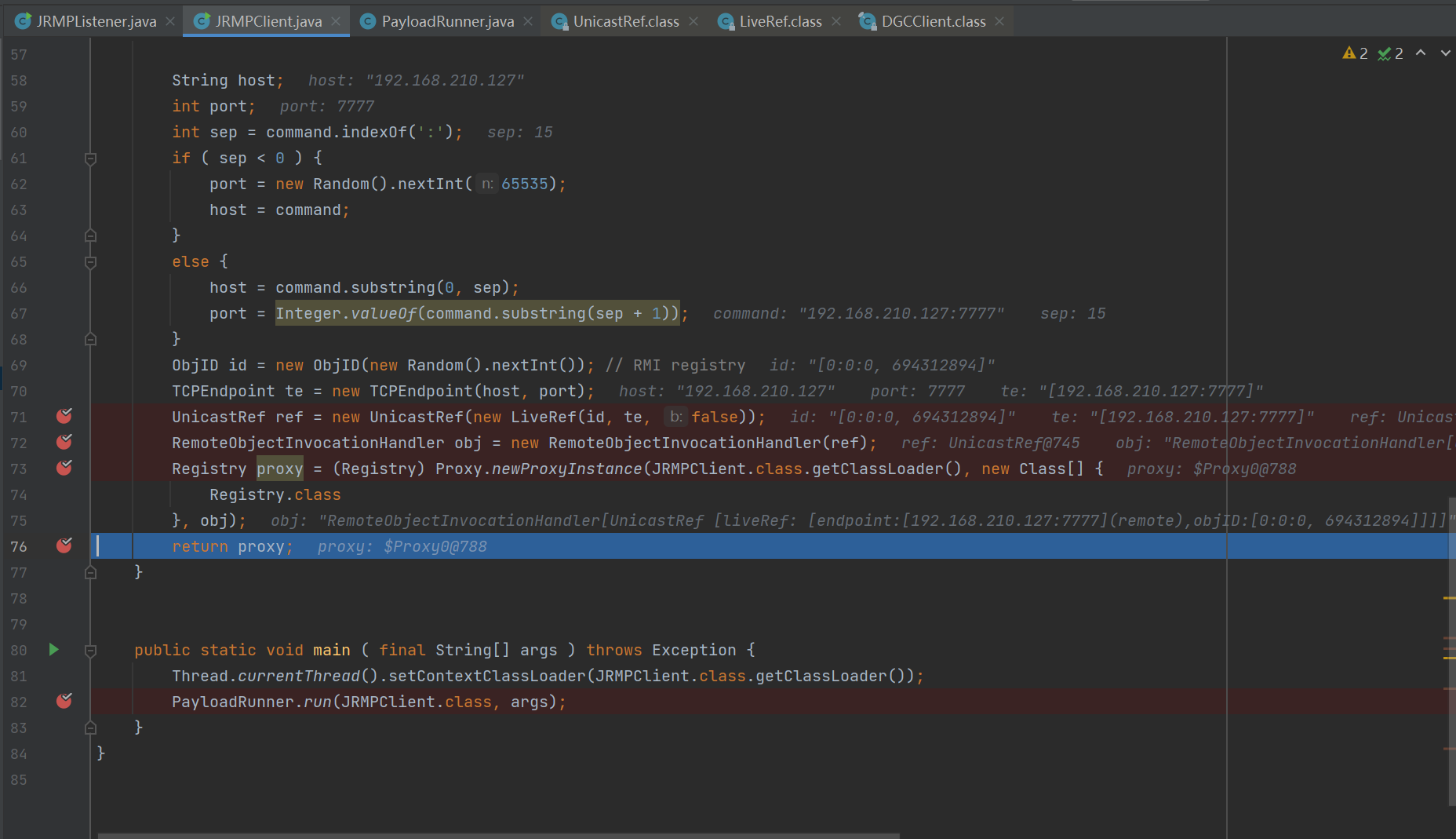Click the '// RMI registry' comment

tap(675, 365)
